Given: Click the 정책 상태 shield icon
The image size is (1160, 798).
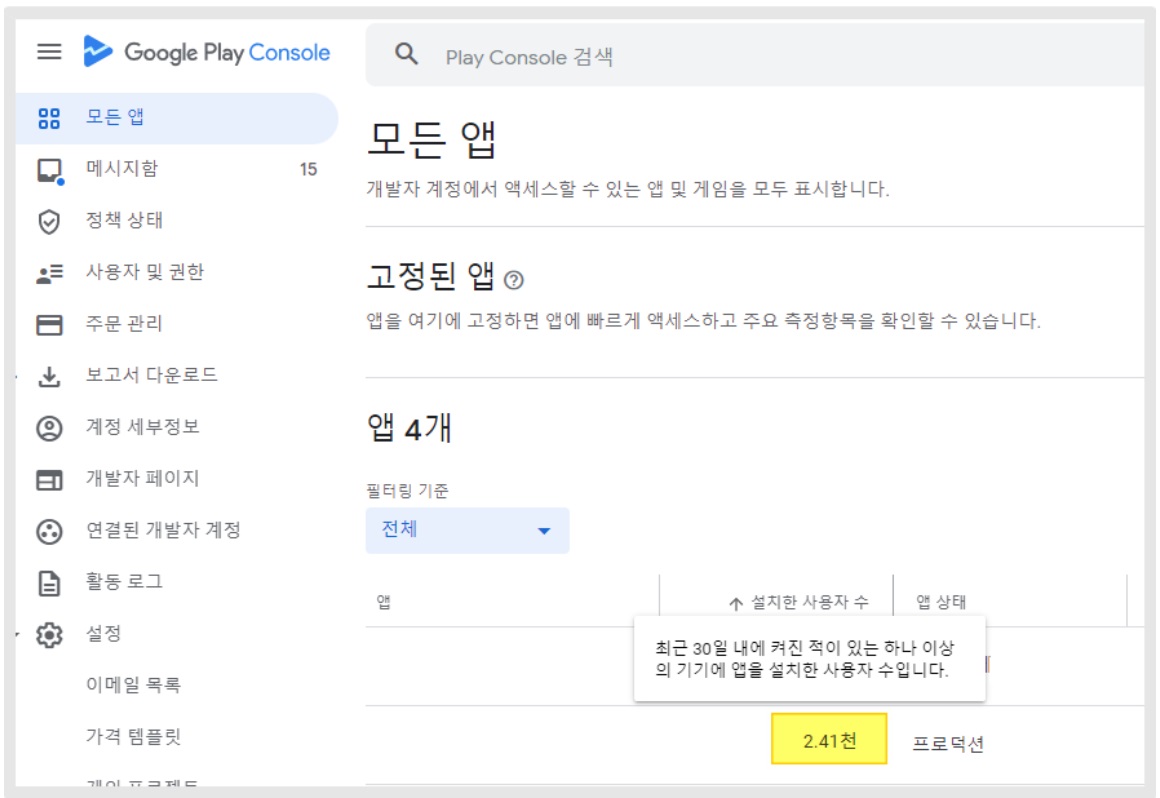Looking at the screenshot, I should coord(49,221).
